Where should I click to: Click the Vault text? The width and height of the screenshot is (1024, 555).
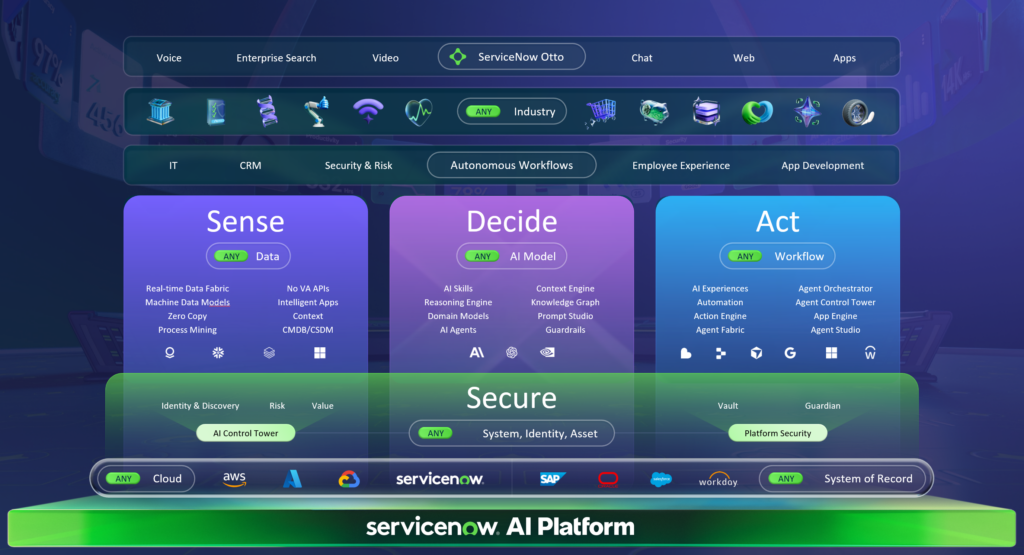[x=728, y=405]
